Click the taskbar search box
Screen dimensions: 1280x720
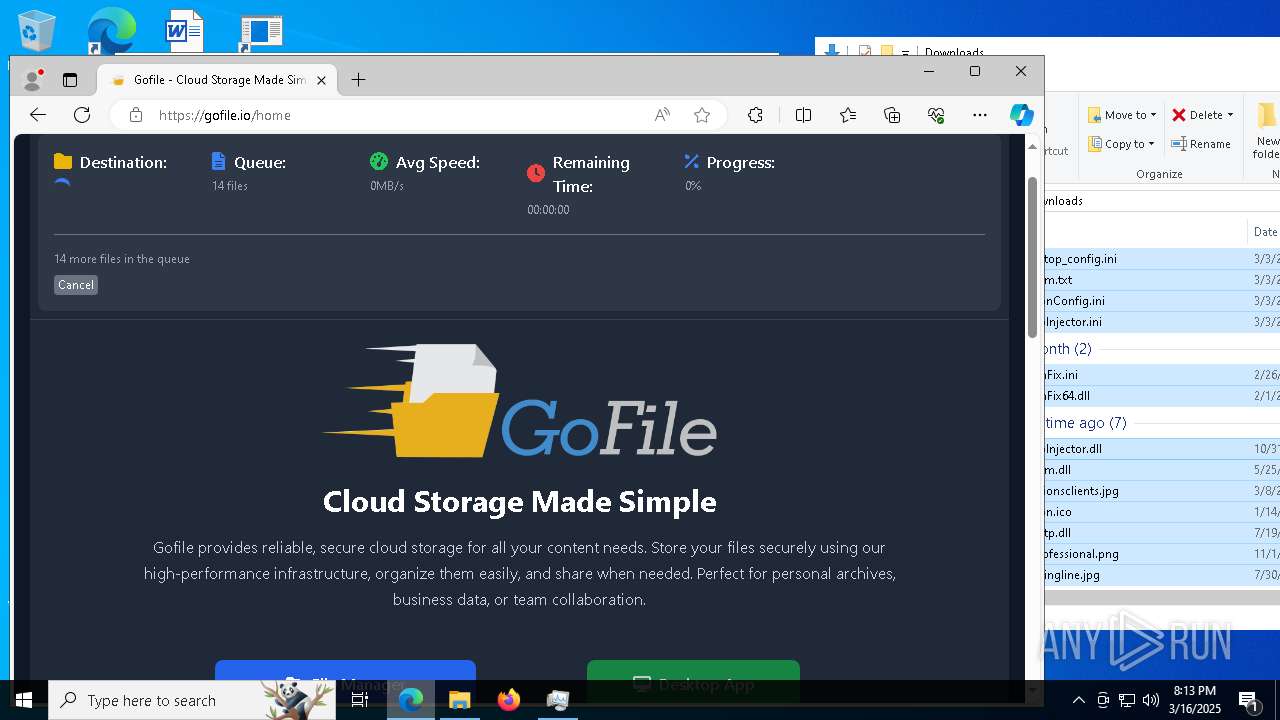(190, 700)
